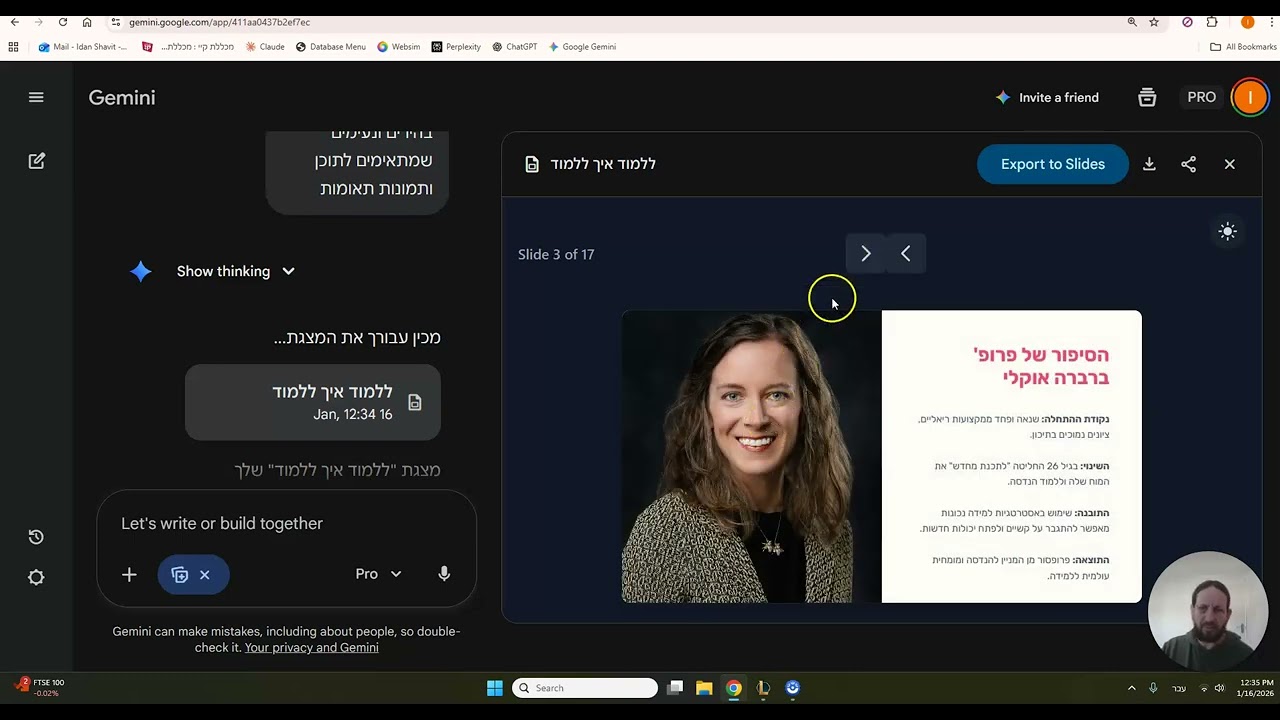The image size is (1280, 720).
Task: Start voice input with microphone icon
Action: click(444, 574)
